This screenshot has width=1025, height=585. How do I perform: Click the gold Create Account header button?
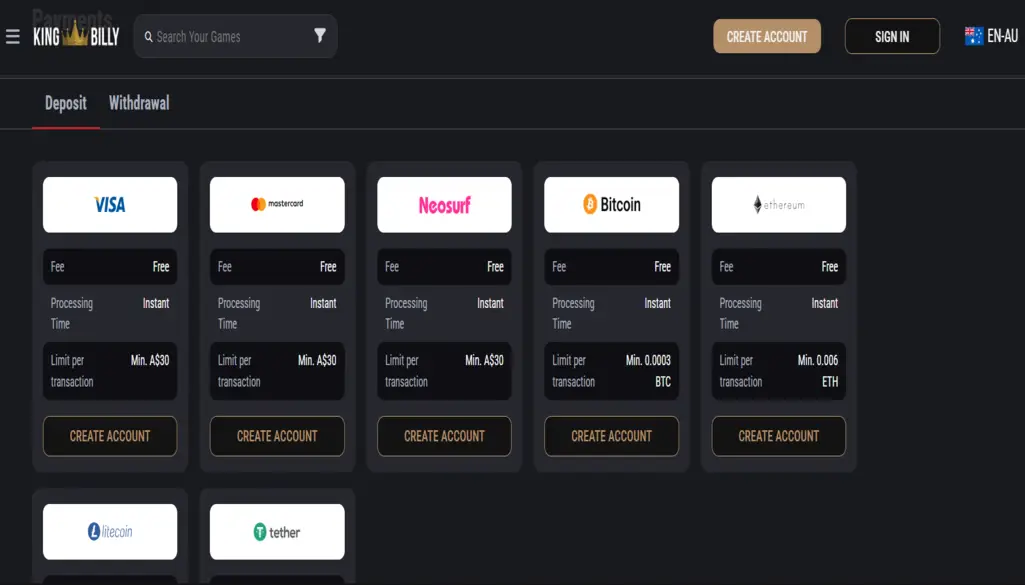767,37
